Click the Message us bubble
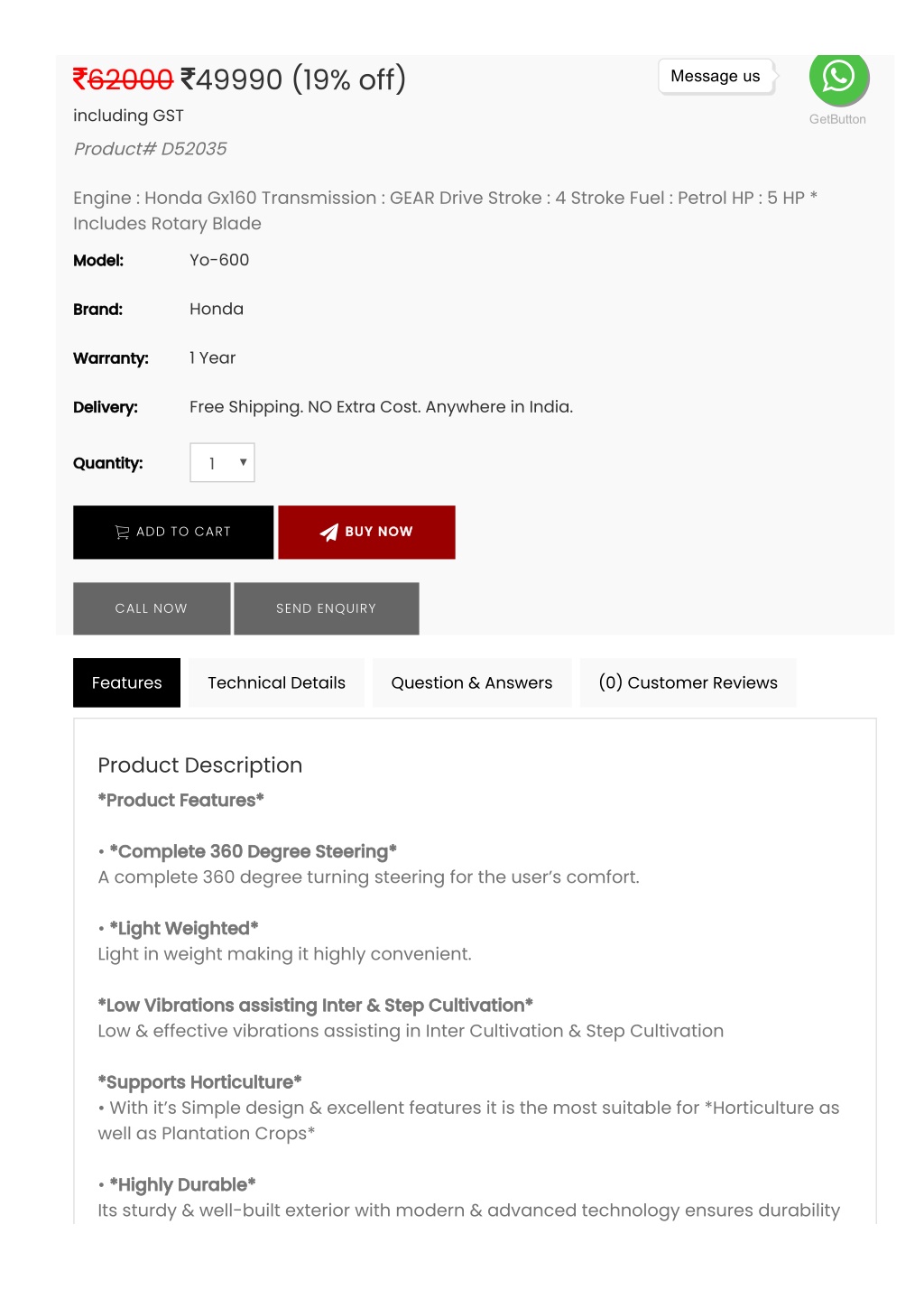 point(716,77)
